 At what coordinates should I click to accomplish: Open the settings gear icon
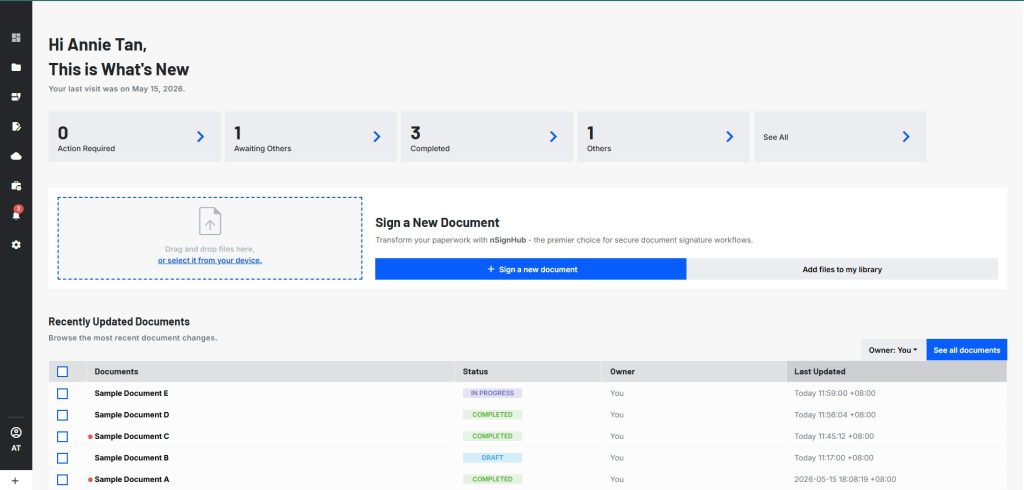16,244
